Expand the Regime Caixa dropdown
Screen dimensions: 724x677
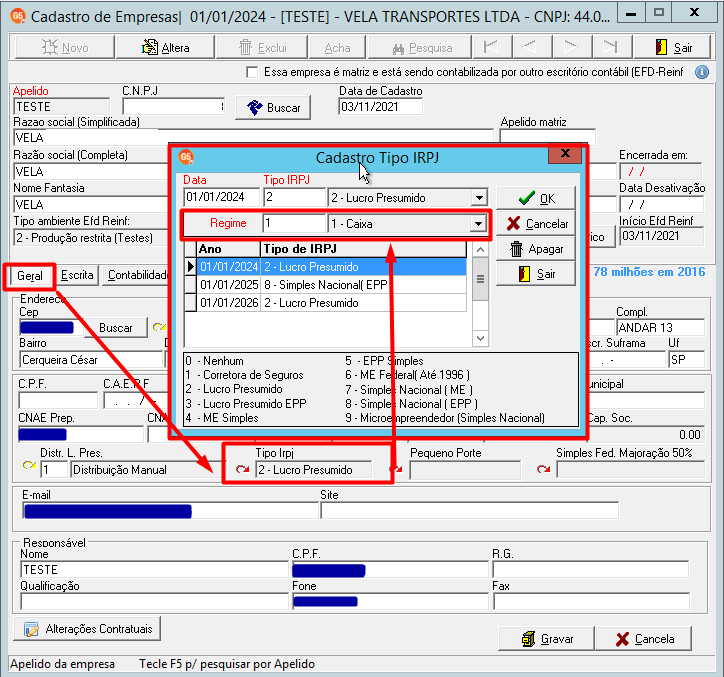[x=478, y=224]
